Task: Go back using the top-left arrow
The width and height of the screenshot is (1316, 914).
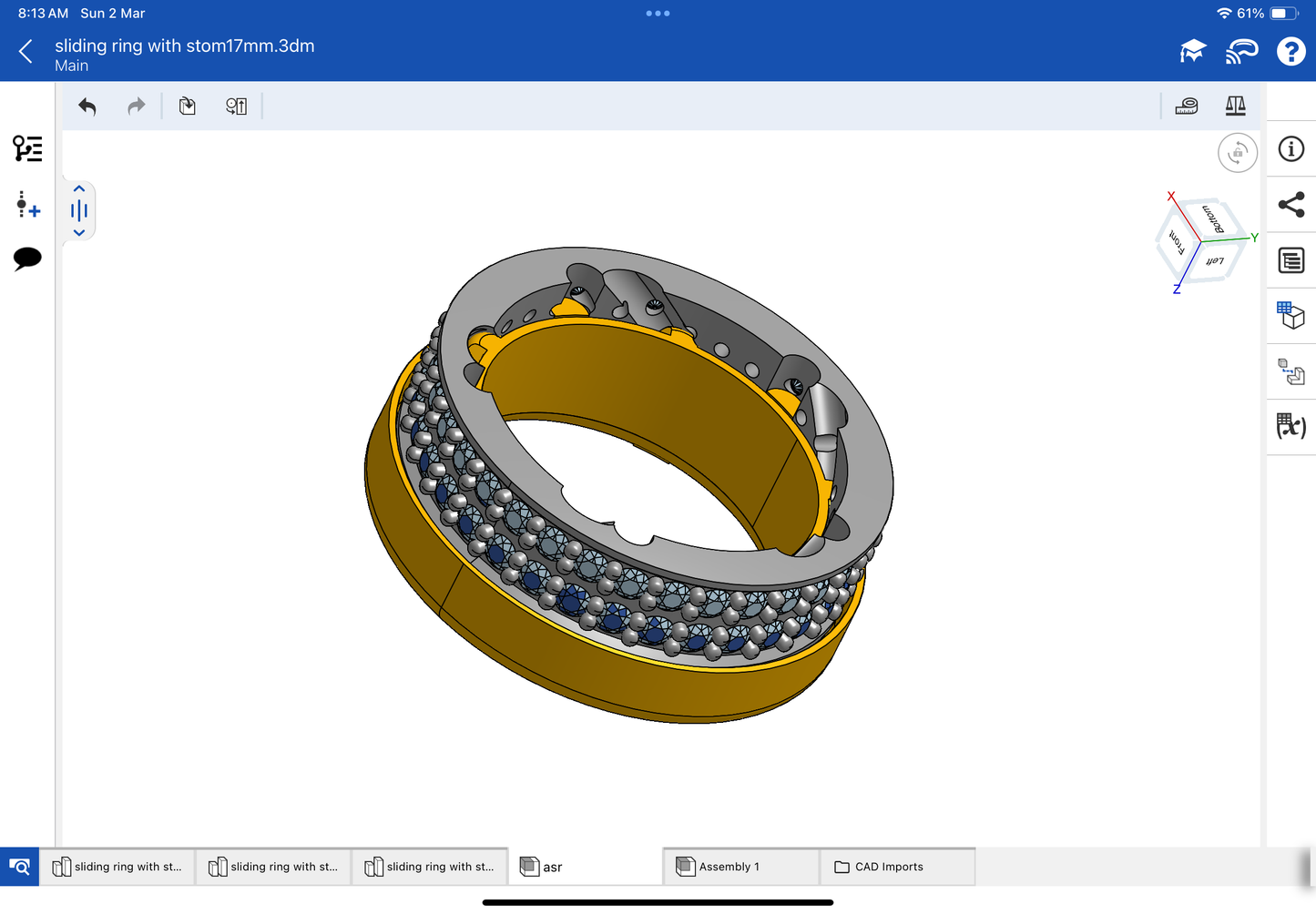Action: click(26, 52)
